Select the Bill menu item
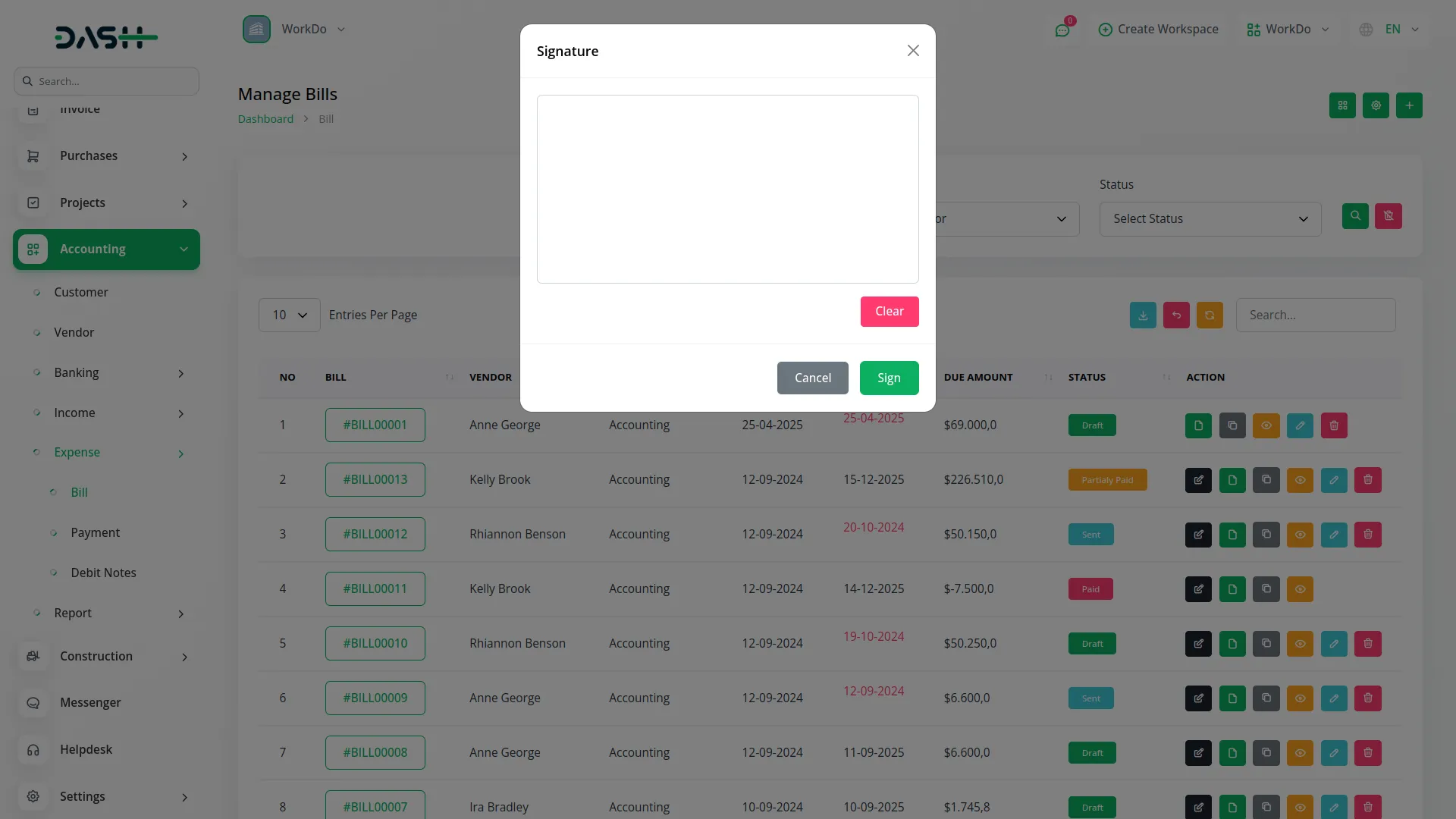This screenshot has height=819, width=1456. point(79,492)
